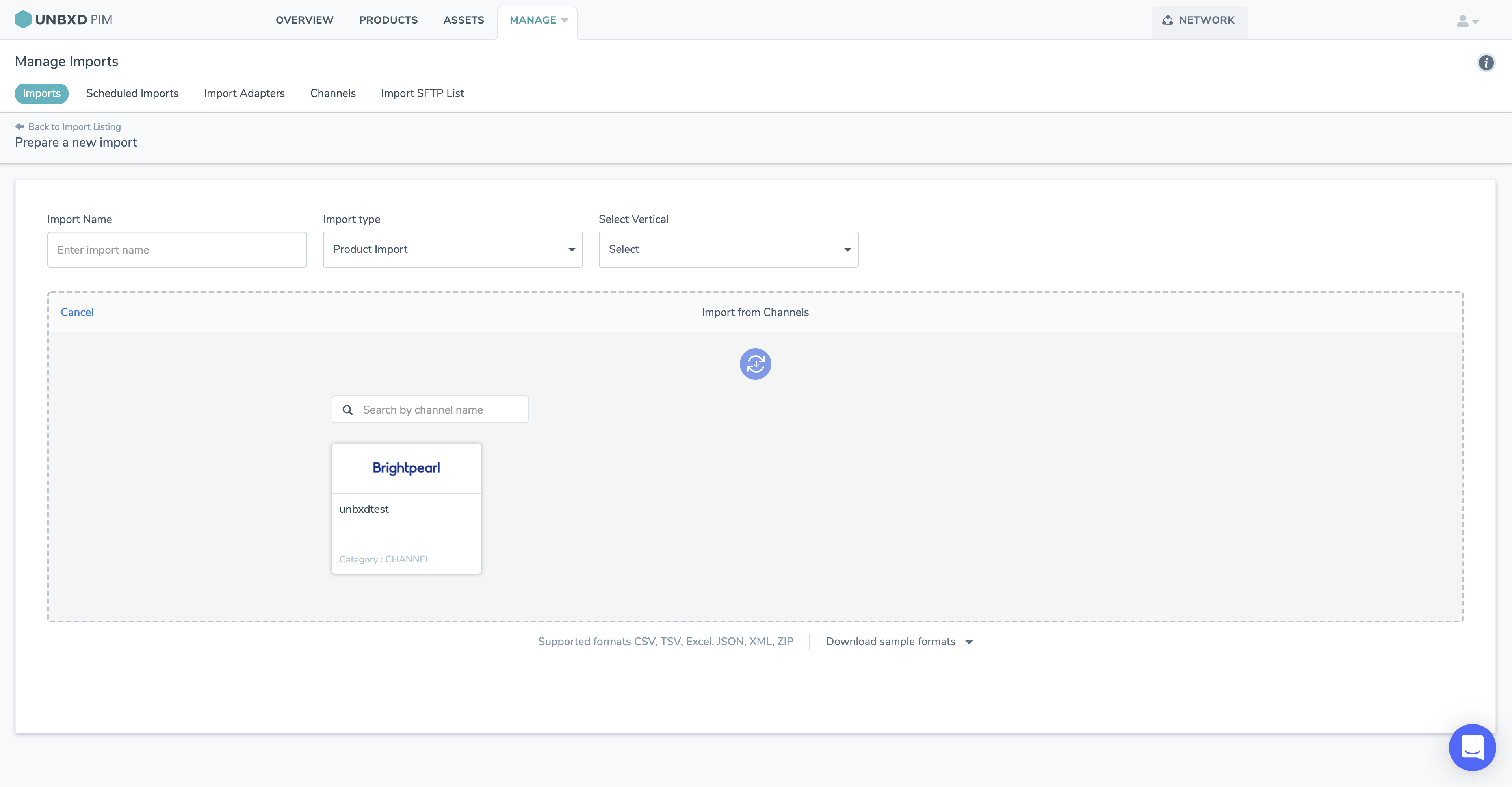Open the Assets section

(464, 20)
